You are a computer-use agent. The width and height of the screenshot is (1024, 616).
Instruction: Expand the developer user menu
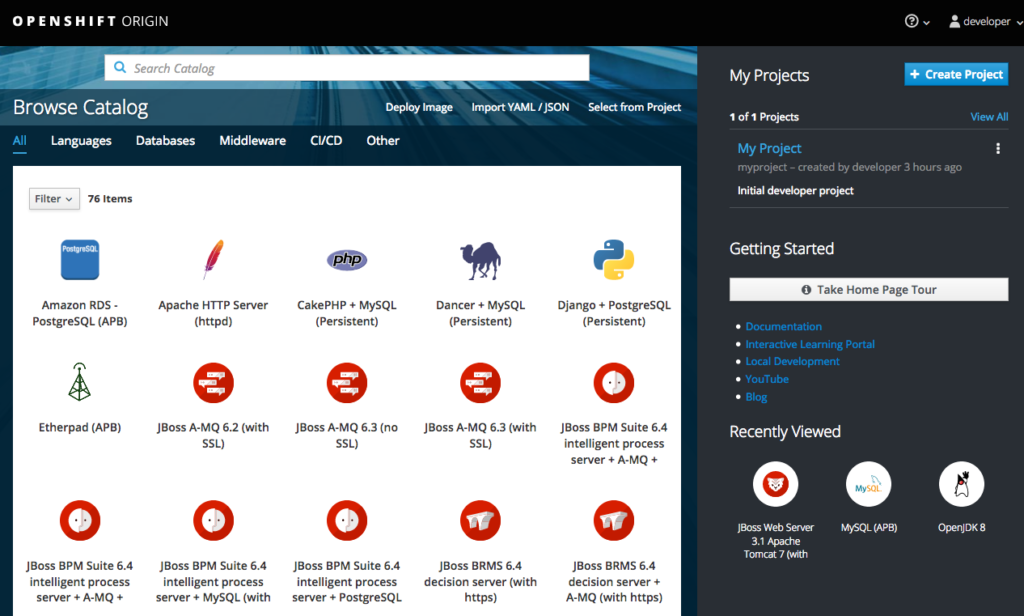pyautogui.click(x=980, y=22)
